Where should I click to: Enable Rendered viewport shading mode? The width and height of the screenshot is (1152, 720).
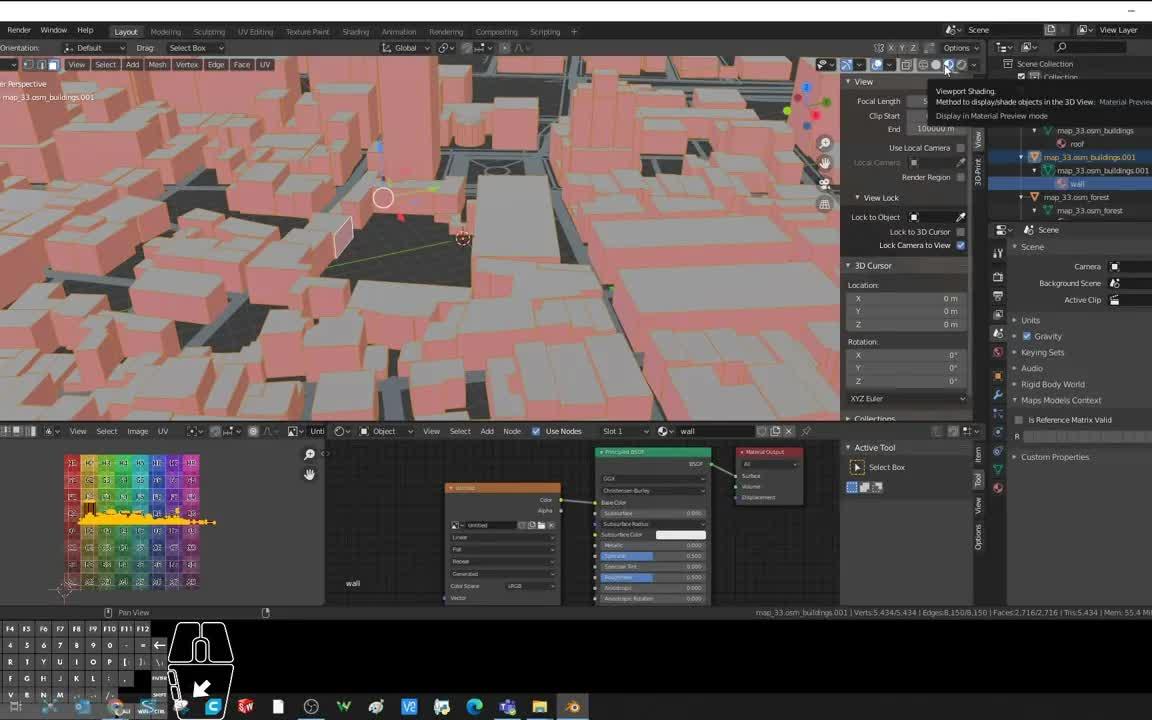pyautogui.click(x=962, y=65)
